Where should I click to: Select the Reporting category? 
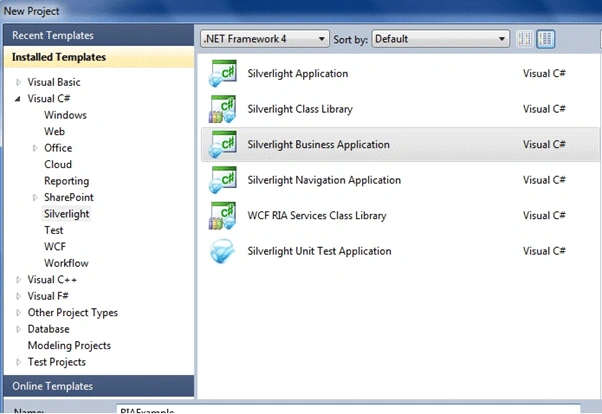[66, 181]
